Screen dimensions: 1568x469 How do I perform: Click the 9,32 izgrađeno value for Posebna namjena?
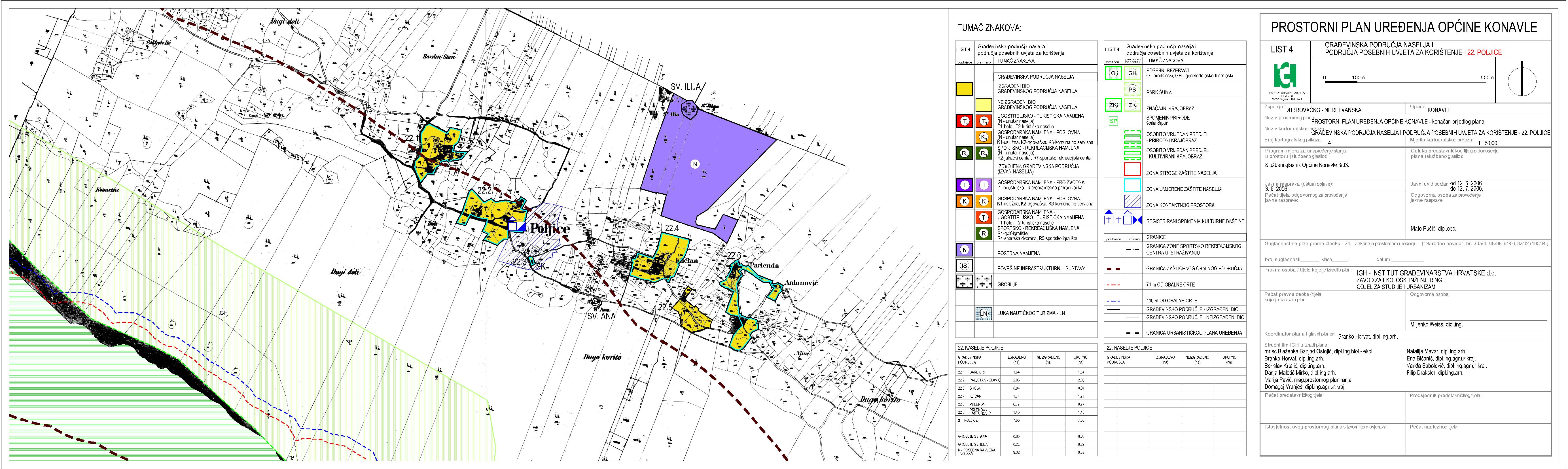[1016, 453]
